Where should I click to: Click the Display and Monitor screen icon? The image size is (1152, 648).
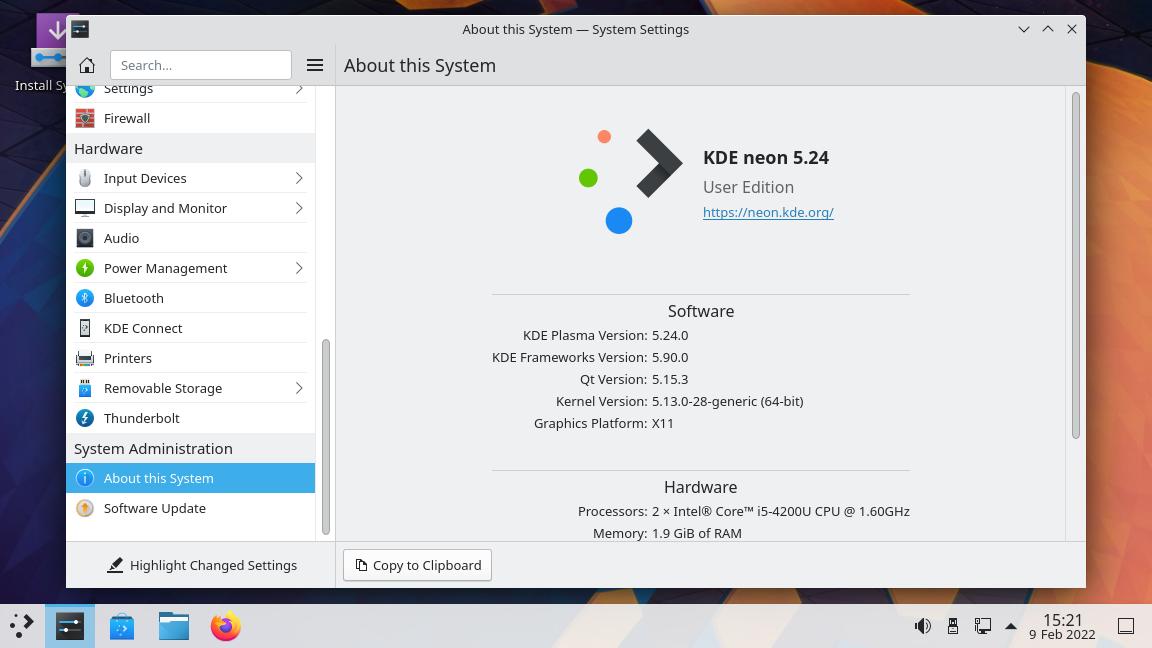[x=85, y=209]
